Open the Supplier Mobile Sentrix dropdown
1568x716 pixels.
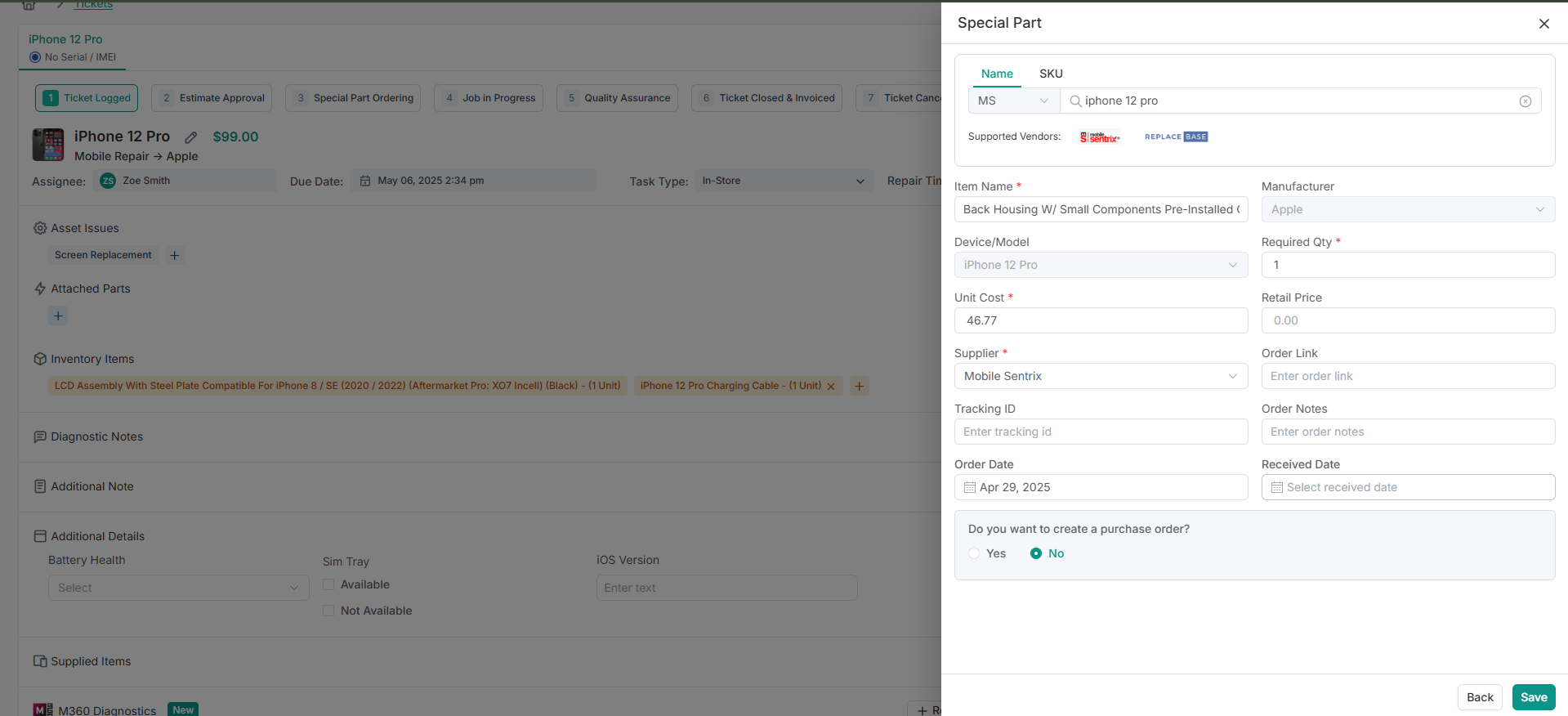[x=1101, y=376]
